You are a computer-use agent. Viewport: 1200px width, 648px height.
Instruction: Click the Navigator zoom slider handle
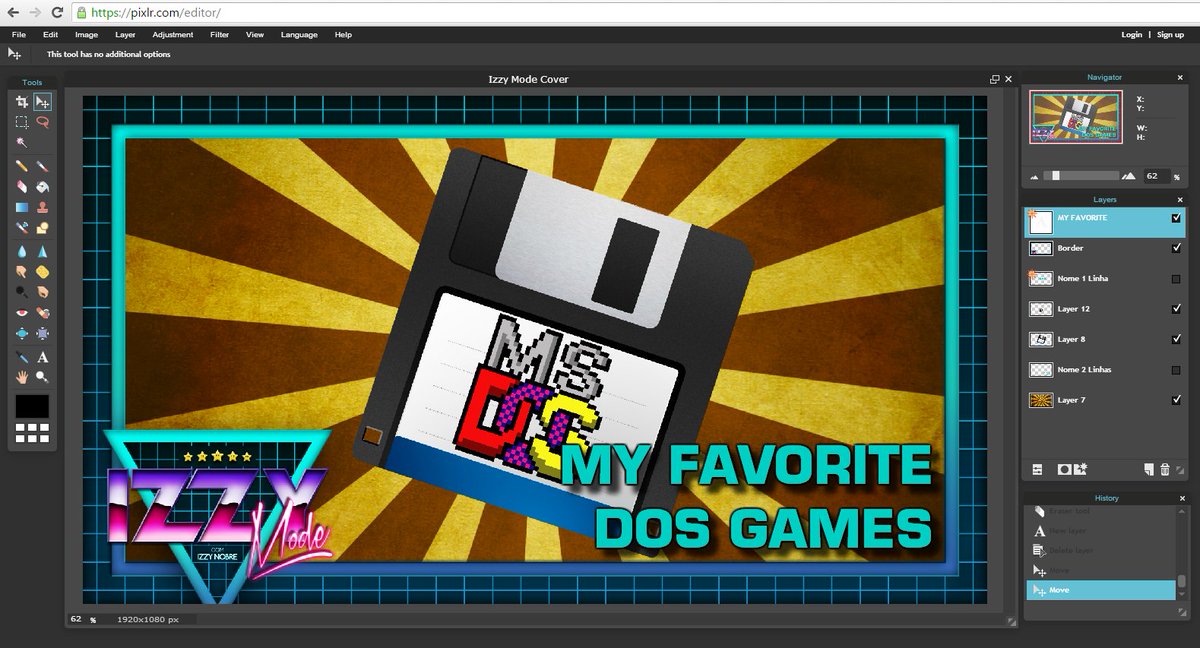point(1055,175)
